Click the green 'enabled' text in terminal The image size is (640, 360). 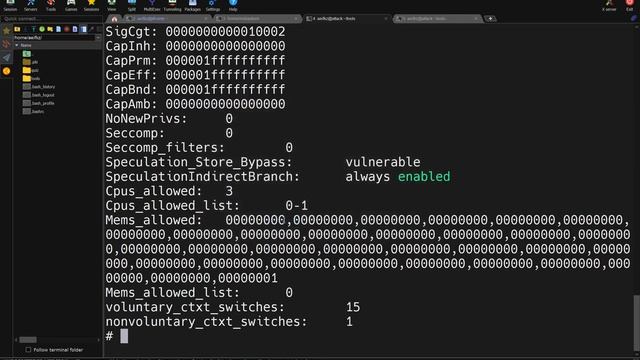424,177
